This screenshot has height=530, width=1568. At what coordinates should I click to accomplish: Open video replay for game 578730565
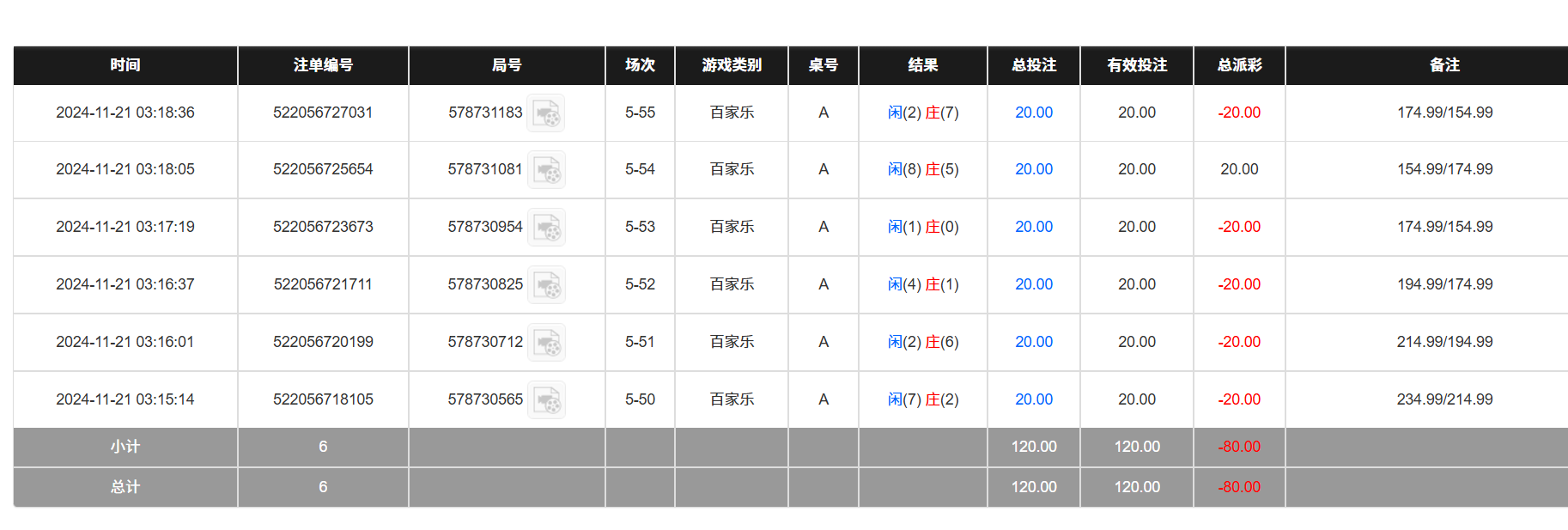click(x=549, y=399)
